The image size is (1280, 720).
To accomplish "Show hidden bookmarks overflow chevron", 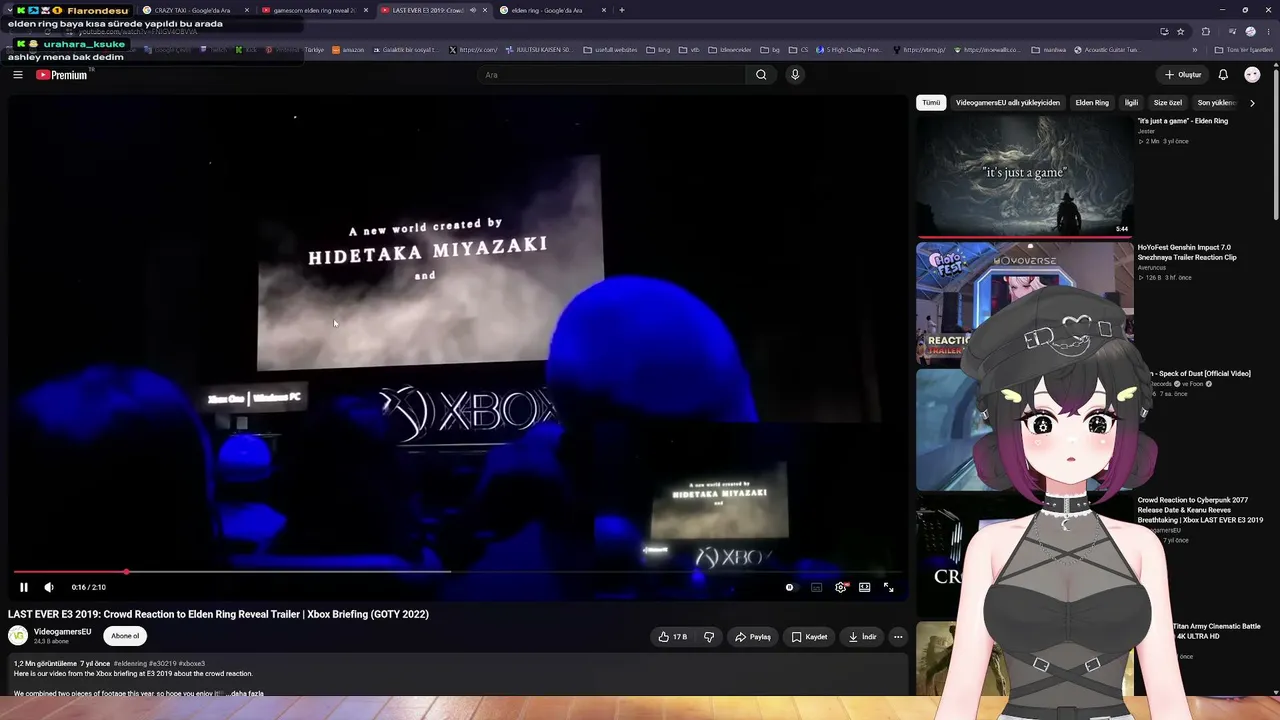I will tap(1195, 50).
